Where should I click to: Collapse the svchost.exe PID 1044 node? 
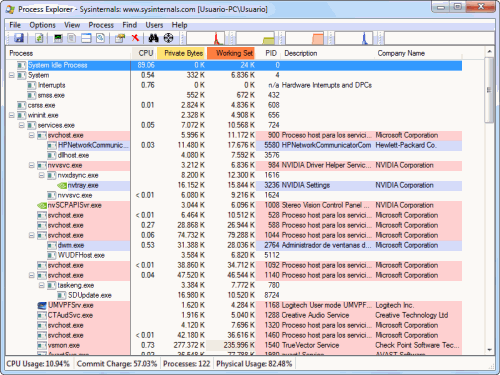32,235
